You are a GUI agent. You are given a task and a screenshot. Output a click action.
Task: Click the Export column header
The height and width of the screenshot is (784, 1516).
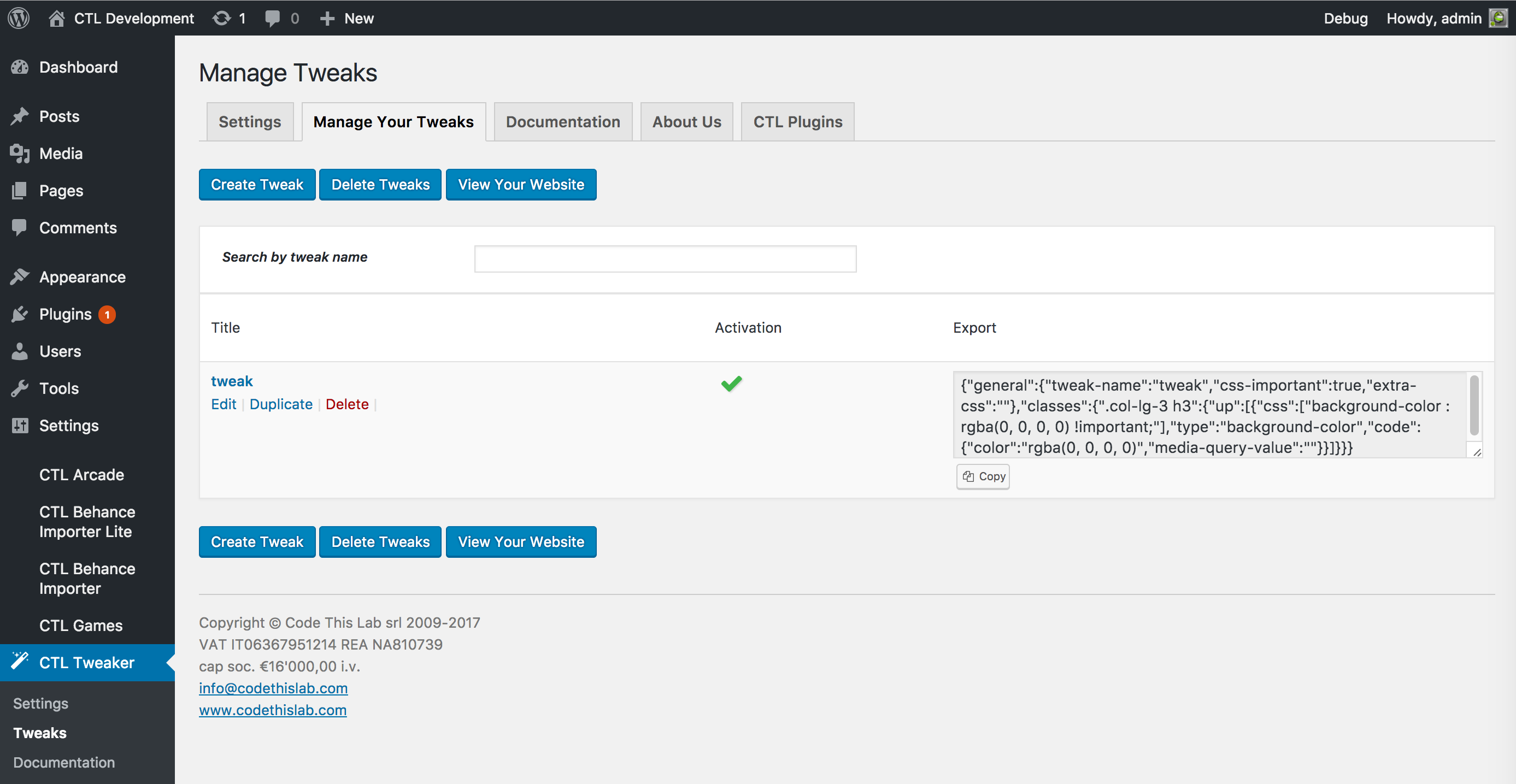click(974, 328)
